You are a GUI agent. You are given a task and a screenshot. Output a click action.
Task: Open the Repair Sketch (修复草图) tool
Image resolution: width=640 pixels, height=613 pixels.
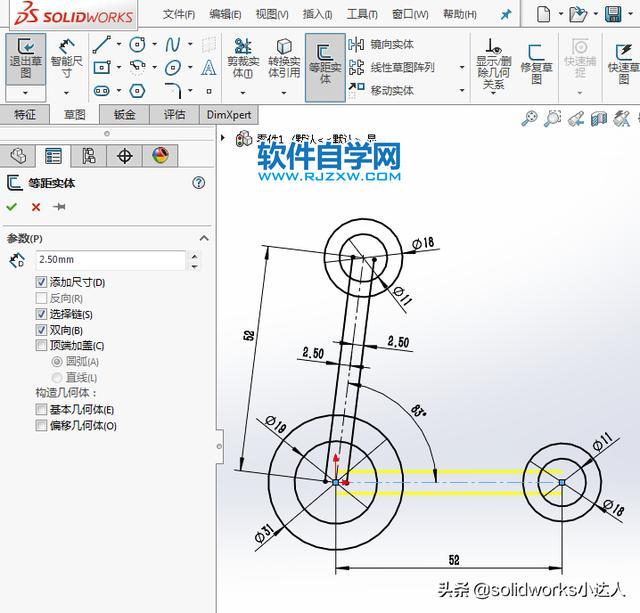(536, 62)
